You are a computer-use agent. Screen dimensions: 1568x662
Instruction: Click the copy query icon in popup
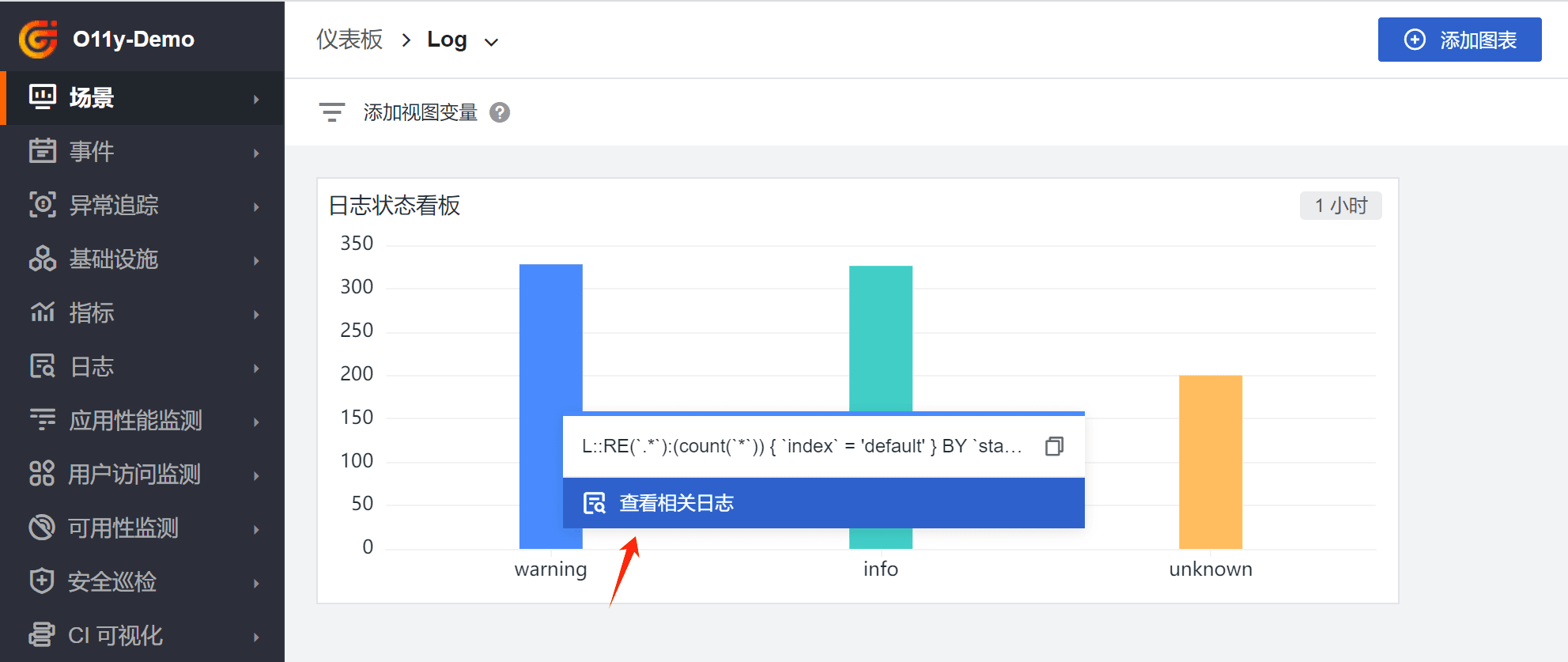click(x=1053, y=446)
